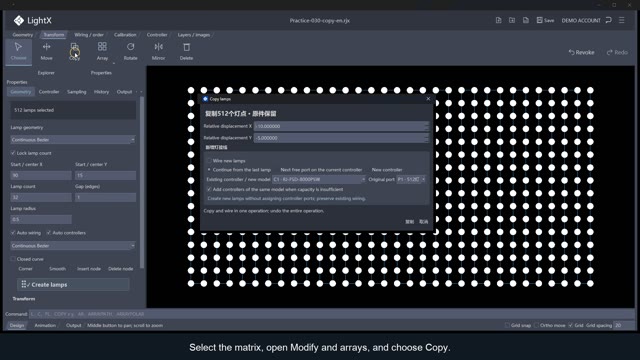The height and width of the screenshot is (360, 640).
Task: Click the properties panel vertical scrollbar
Action: tap(142, 182)
